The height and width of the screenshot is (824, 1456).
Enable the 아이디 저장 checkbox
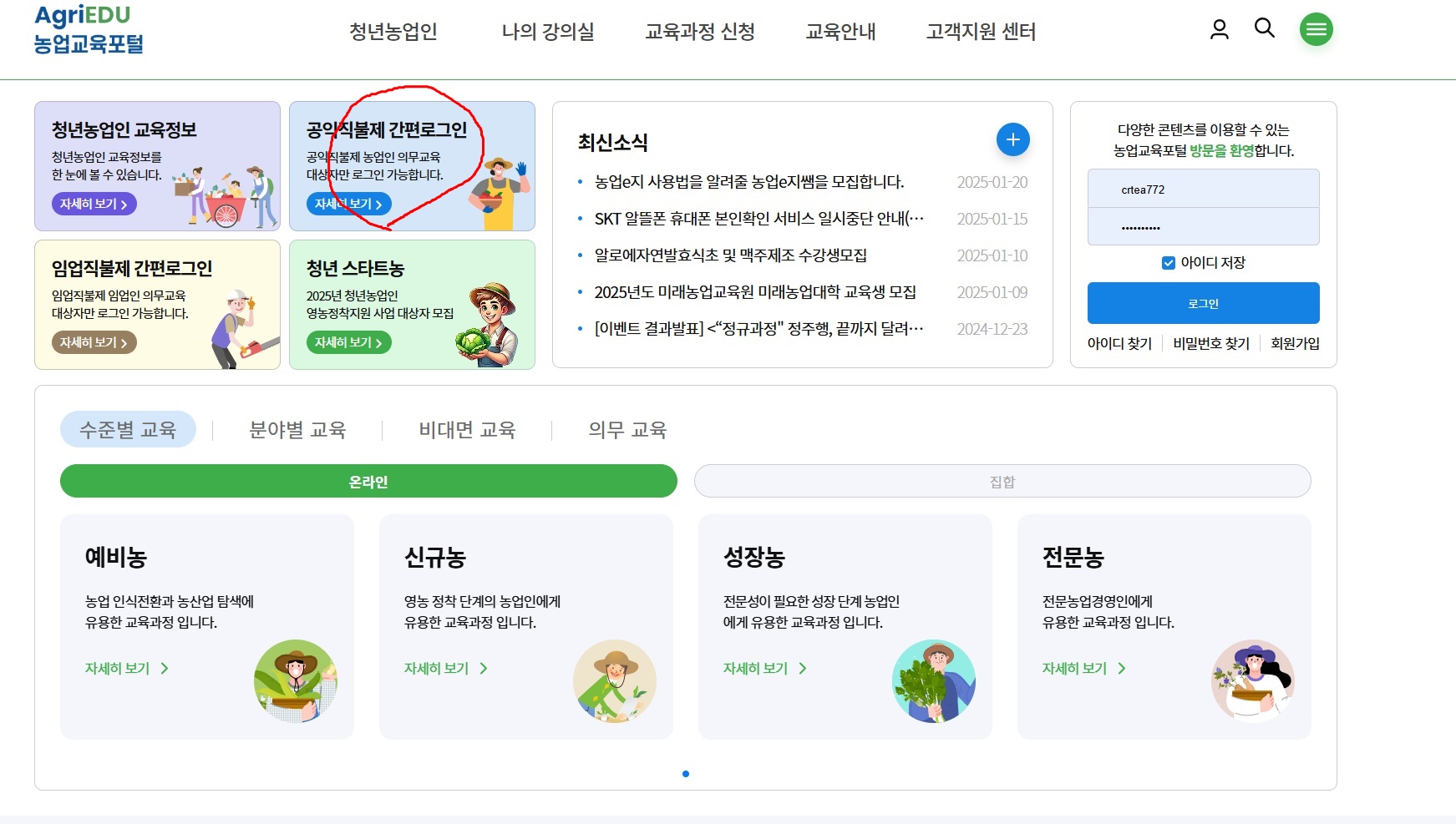pyautogui.click(x=1167, y=261)
